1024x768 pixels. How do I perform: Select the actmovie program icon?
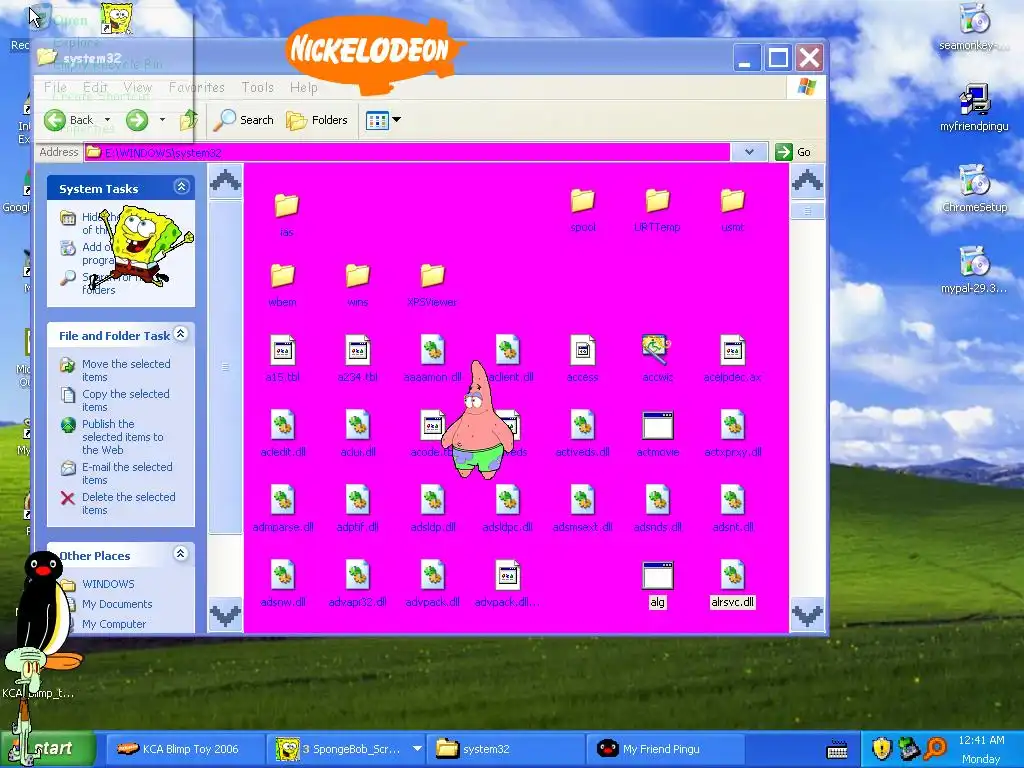point(657,434)
